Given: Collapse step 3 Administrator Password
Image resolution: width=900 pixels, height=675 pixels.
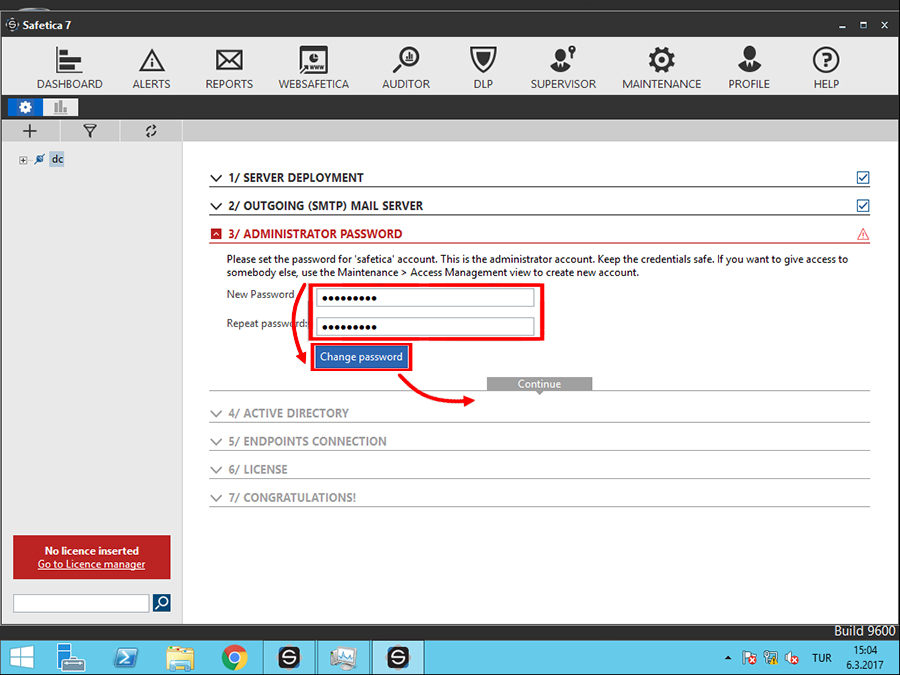Looking at the screenshot, I should pyautogui.click(x=216, y=234).
